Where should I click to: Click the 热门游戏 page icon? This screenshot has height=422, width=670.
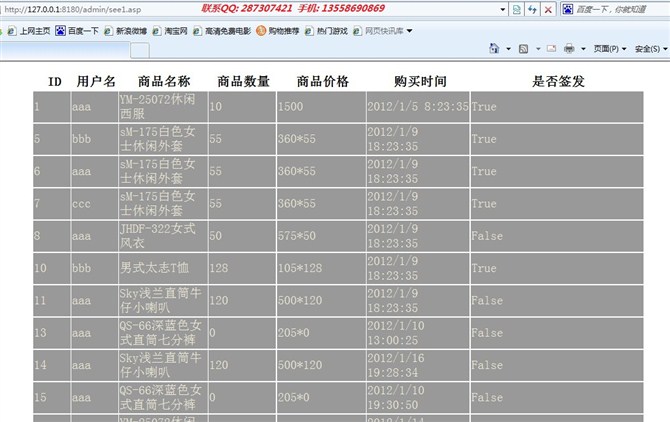(309, 31)
